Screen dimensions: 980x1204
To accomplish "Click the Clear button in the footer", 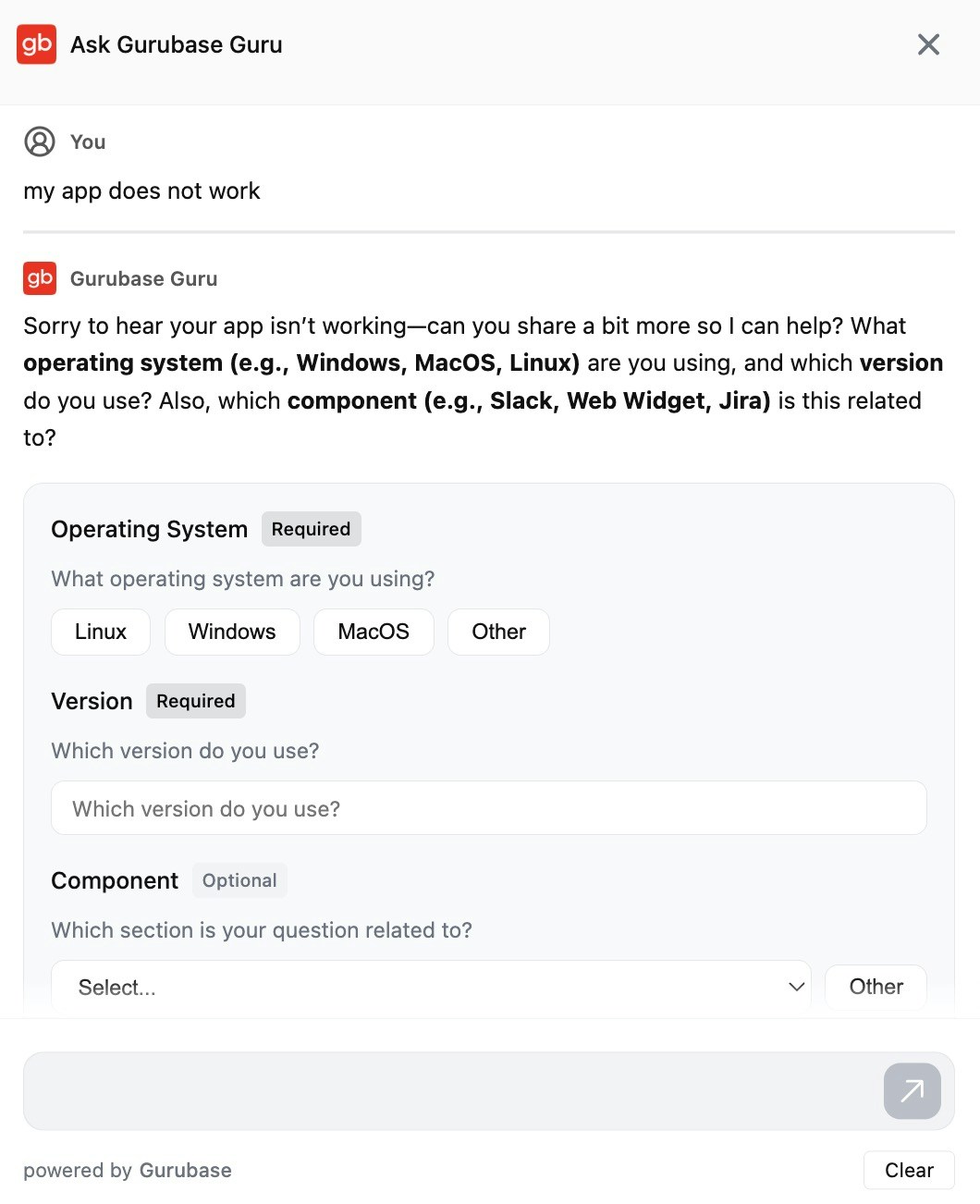I will point(909,1169).
